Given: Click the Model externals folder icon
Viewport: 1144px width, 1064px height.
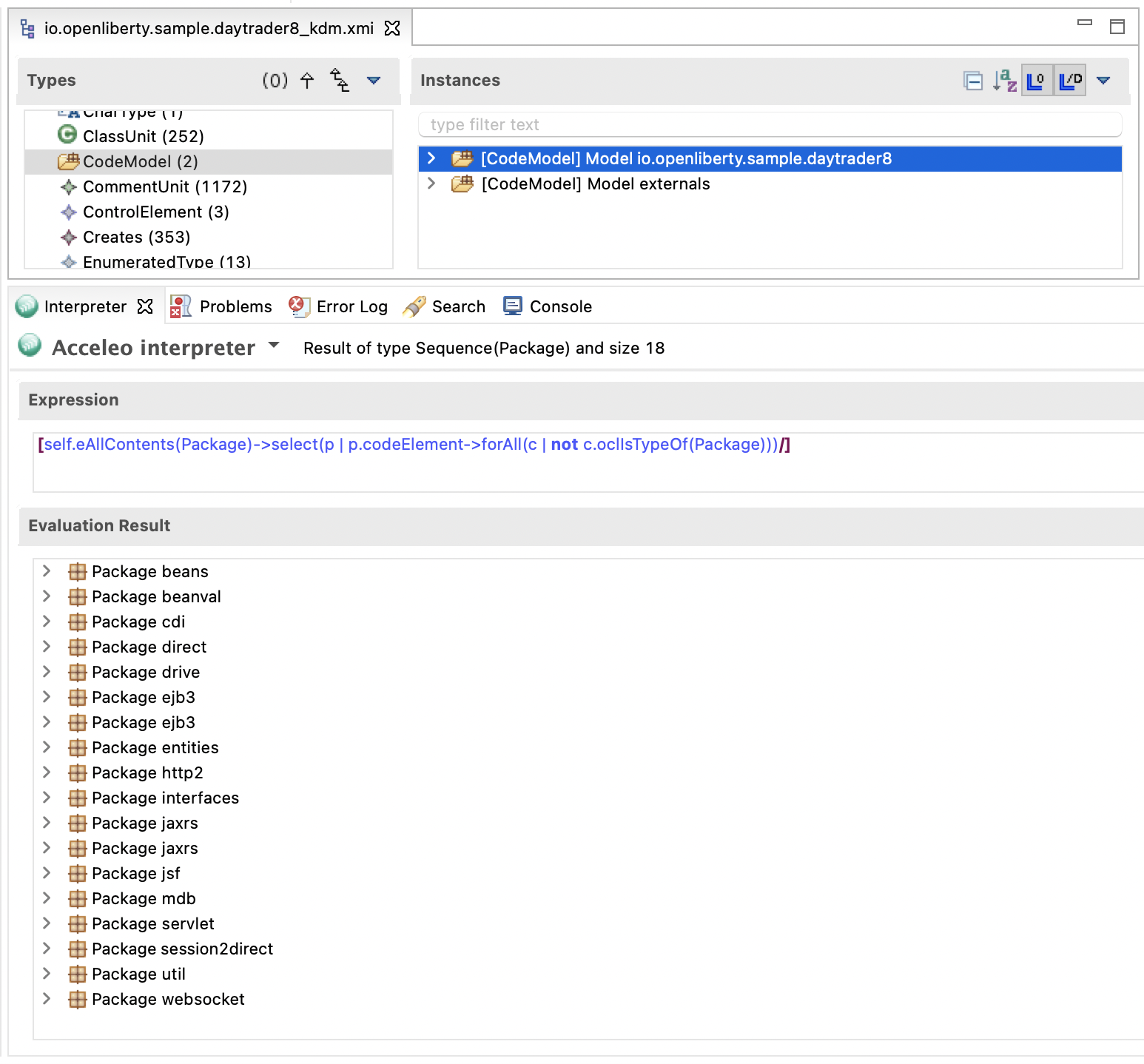Looking at the screenshot, I should [x=462, y=183].
